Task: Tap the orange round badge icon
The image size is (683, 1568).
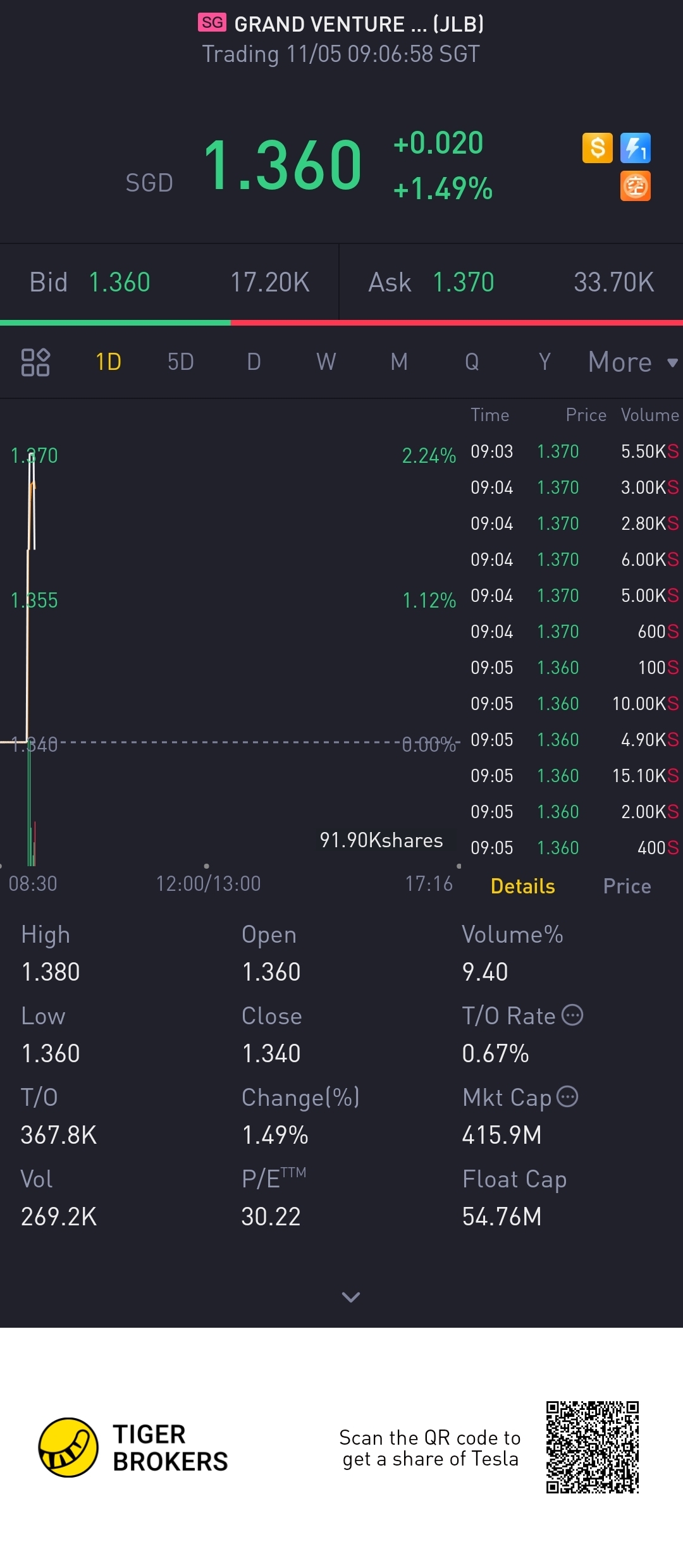Action: tap(635, 187)
